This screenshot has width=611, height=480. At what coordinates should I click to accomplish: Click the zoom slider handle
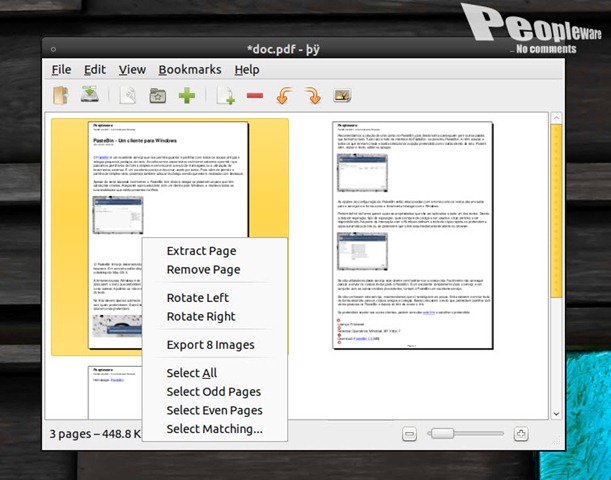[x=442, y=433]
